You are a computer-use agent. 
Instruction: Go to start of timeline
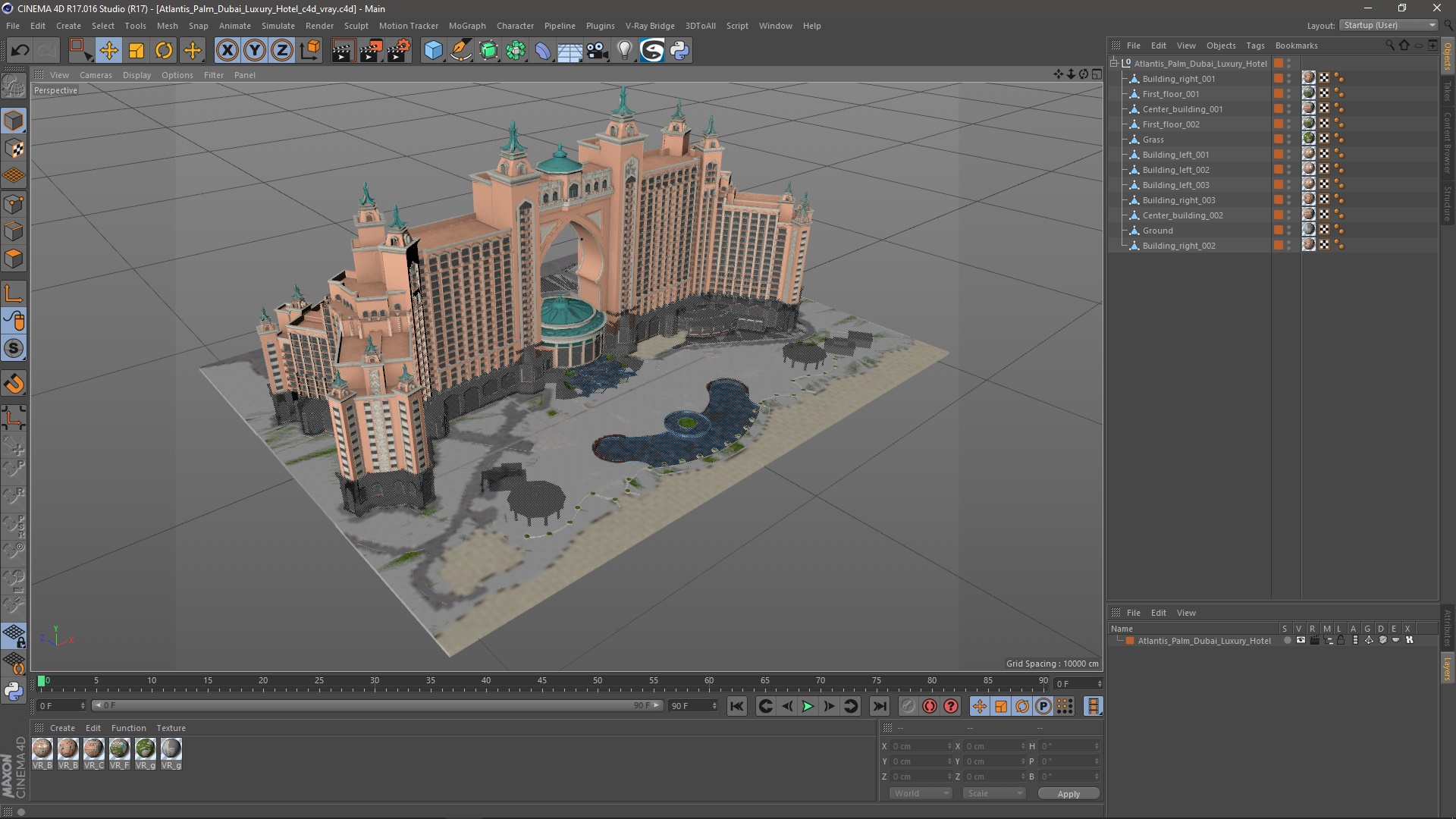[x=736, y=707]
